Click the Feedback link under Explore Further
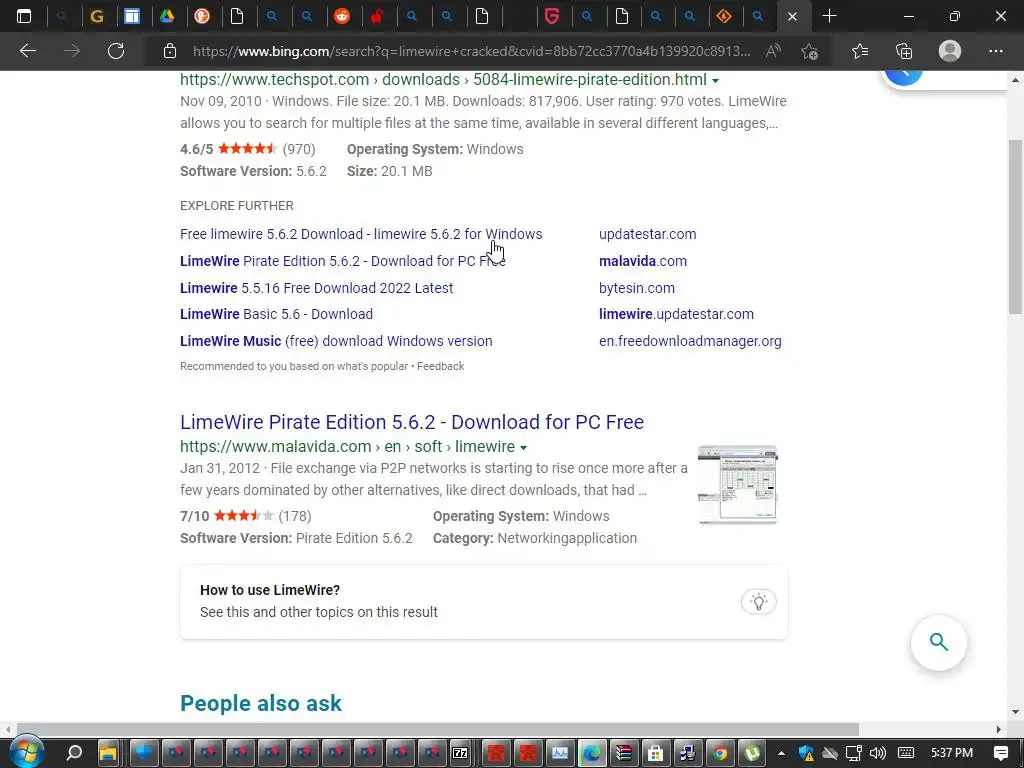The width and height of the screenshot is (1024, 768). coord(440,366)
